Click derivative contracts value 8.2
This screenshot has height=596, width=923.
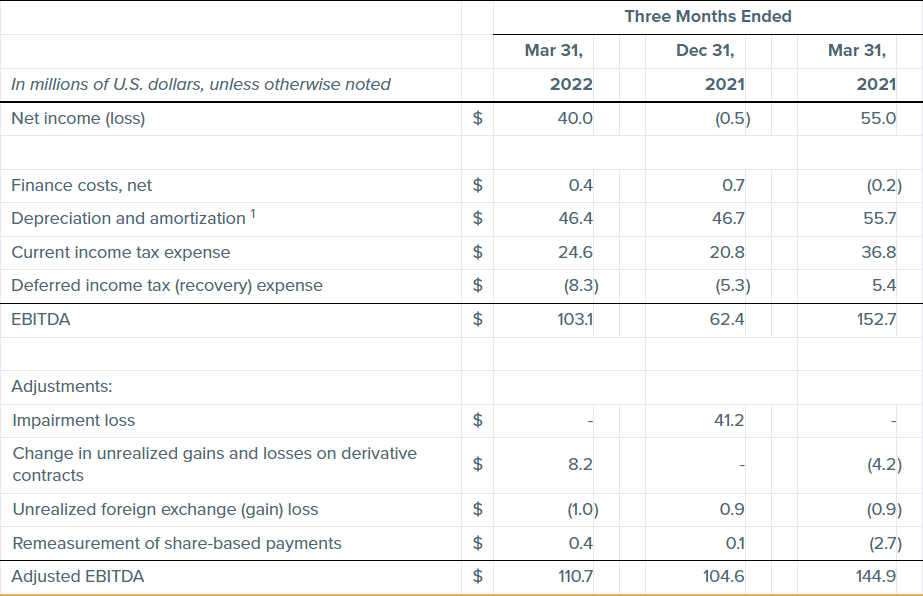point(580,464)
